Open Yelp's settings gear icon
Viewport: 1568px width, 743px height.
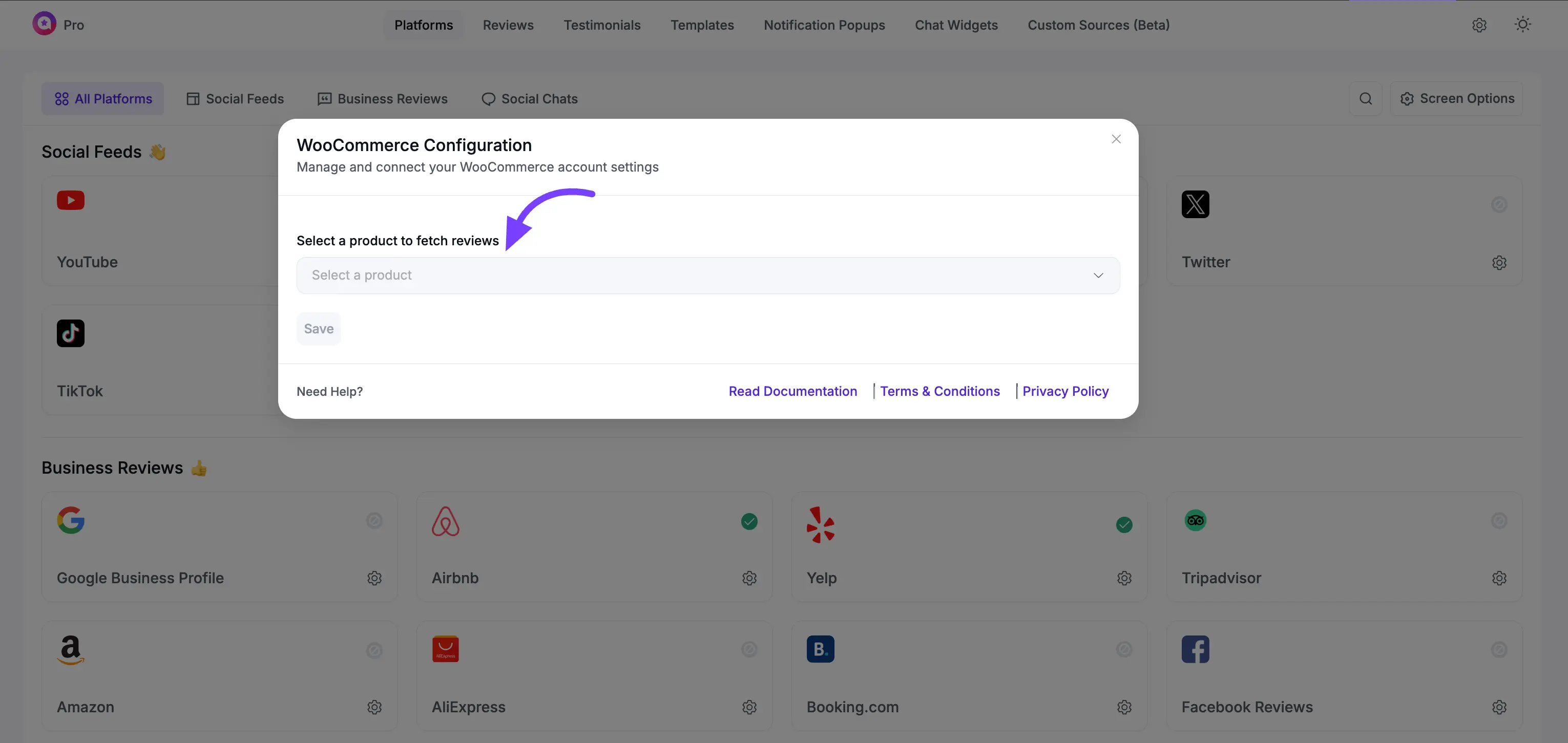point(1124,578)
